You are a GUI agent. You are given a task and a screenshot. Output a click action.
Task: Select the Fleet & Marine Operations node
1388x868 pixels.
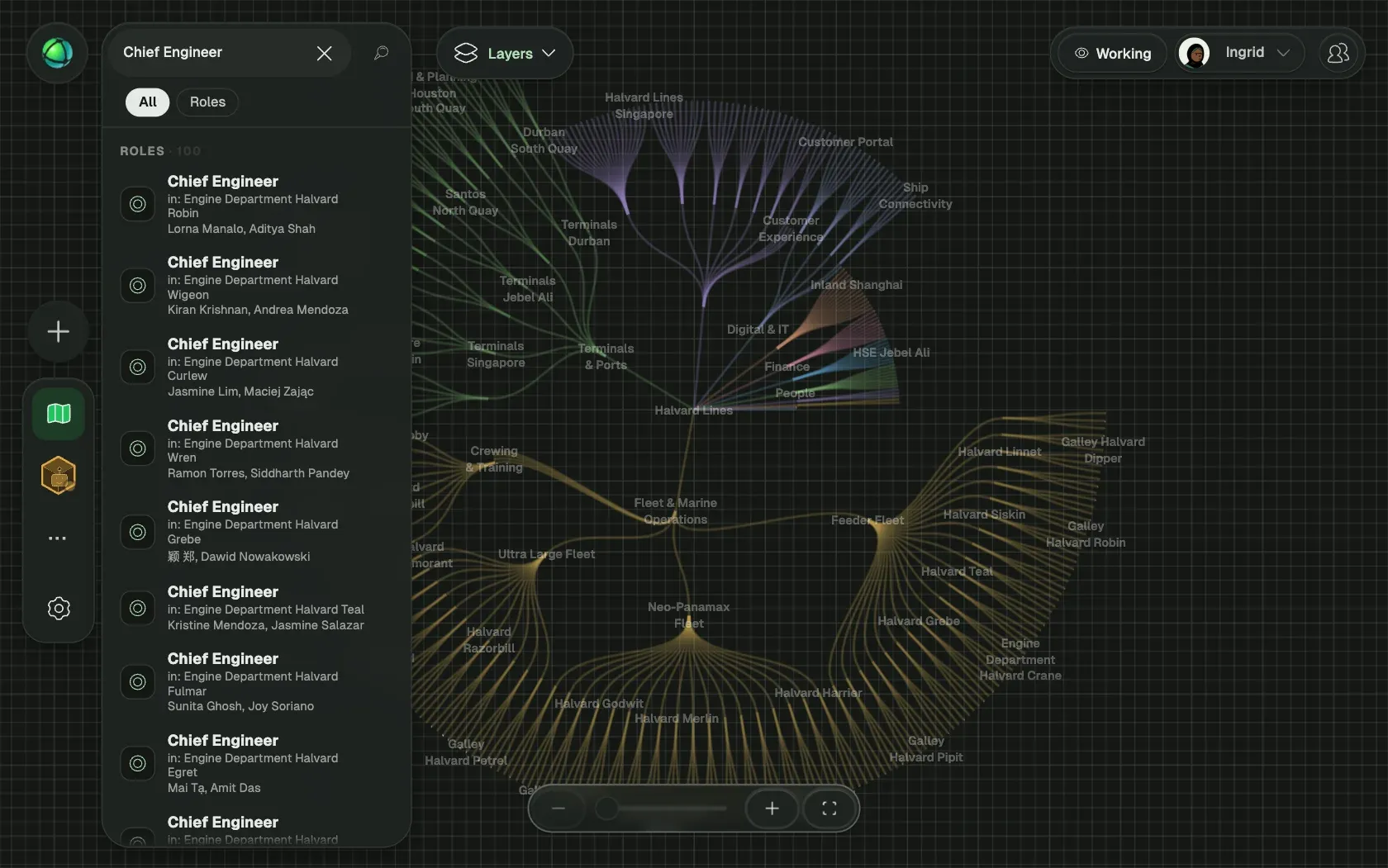(675, 511)
